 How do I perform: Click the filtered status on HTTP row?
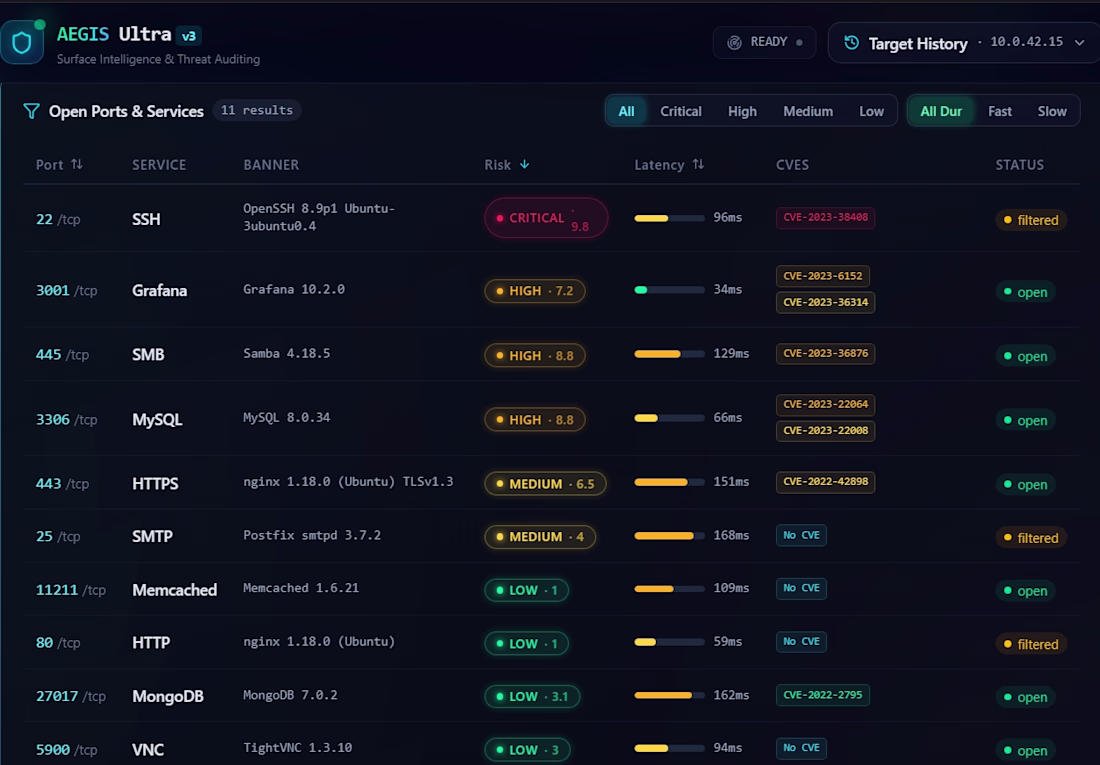[x=1031, y=644]
